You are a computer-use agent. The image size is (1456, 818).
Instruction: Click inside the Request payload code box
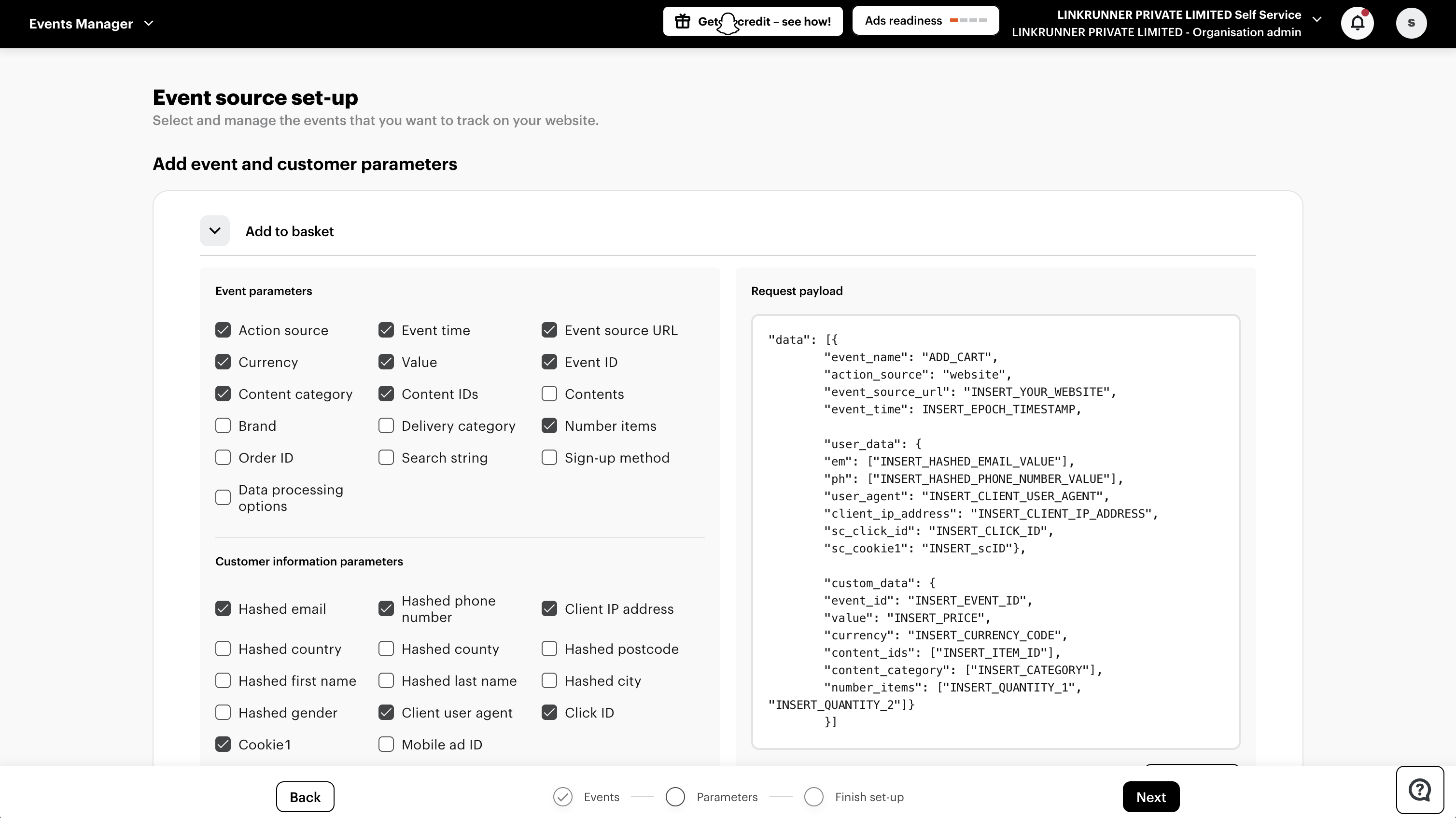(995, 531)
